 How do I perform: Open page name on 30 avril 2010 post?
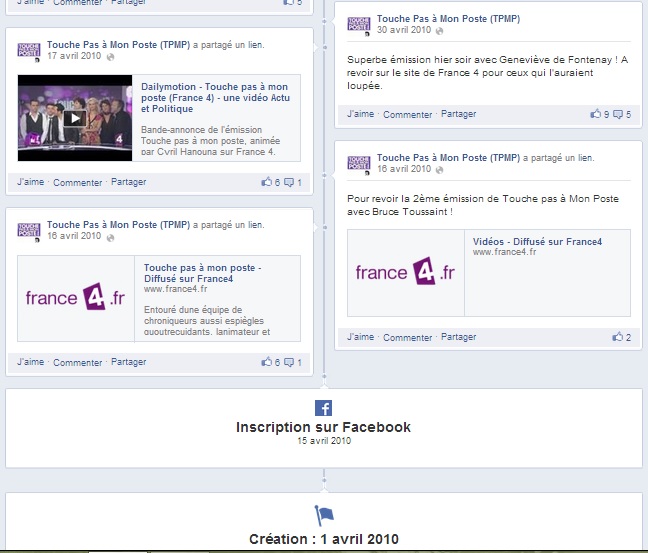(448, 19)
